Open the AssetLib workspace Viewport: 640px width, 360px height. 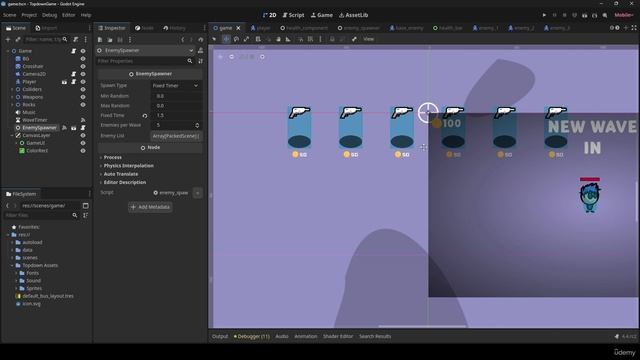pyautogui.click(x=353, y=15)
